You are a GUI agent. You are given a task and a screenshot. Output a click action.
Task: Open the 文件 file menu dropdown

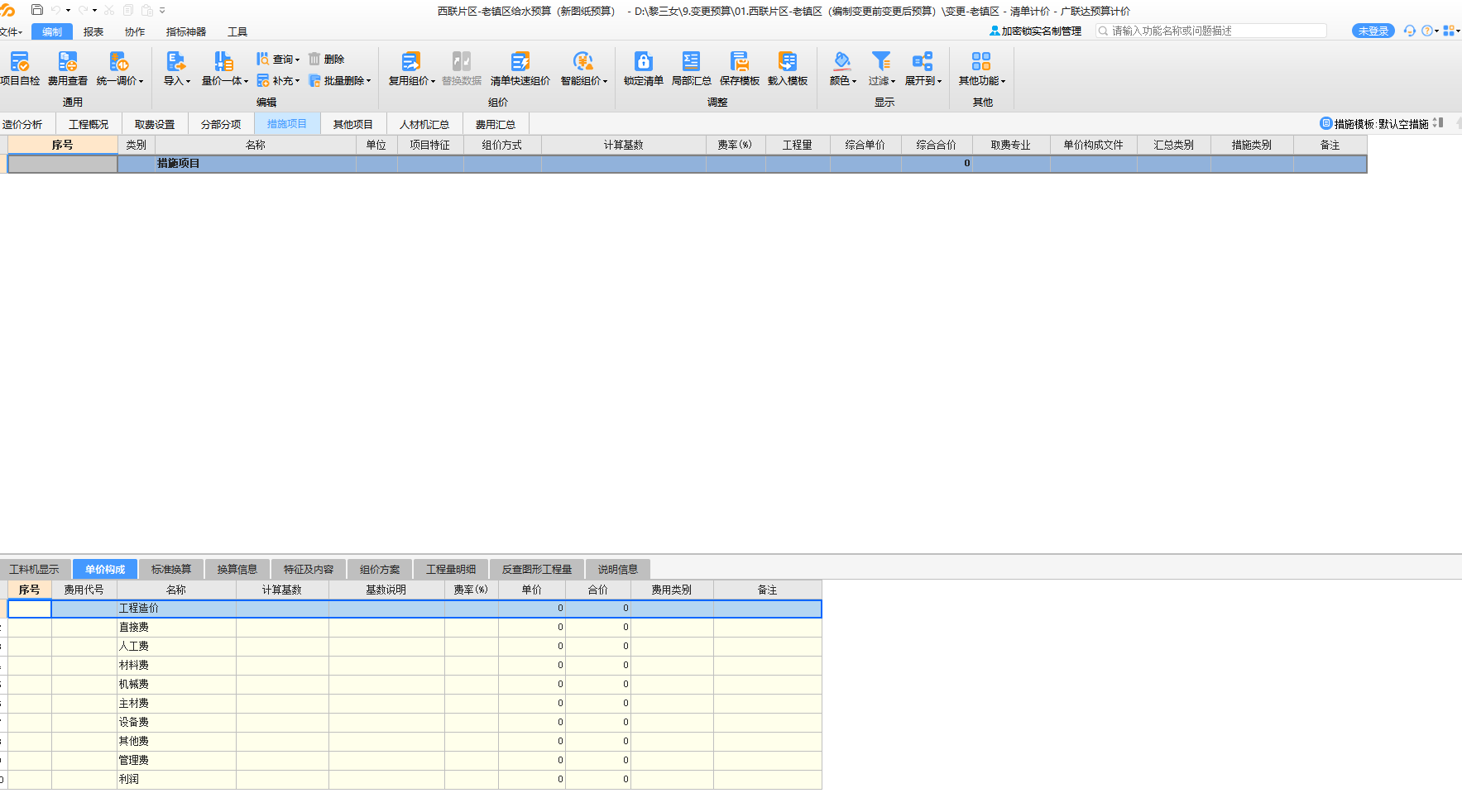pyautogui.click(x=11, y=31)
